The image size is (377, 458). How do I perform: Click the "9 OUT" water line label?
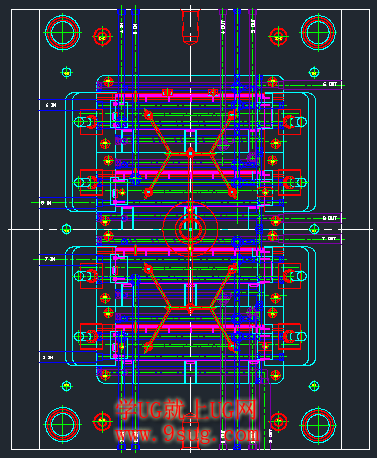(330, 218)
